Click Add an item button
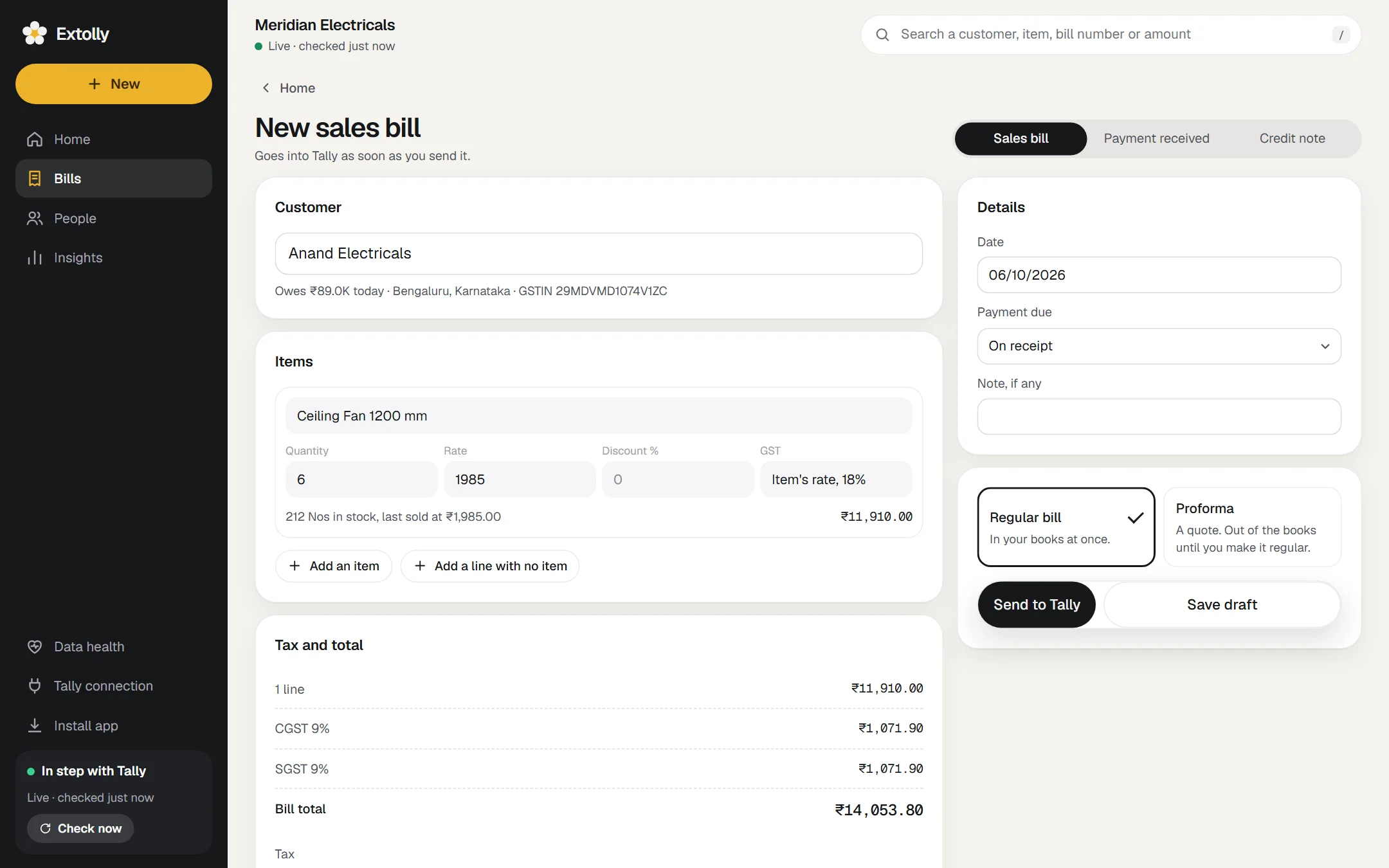 [x=334, y=566]
